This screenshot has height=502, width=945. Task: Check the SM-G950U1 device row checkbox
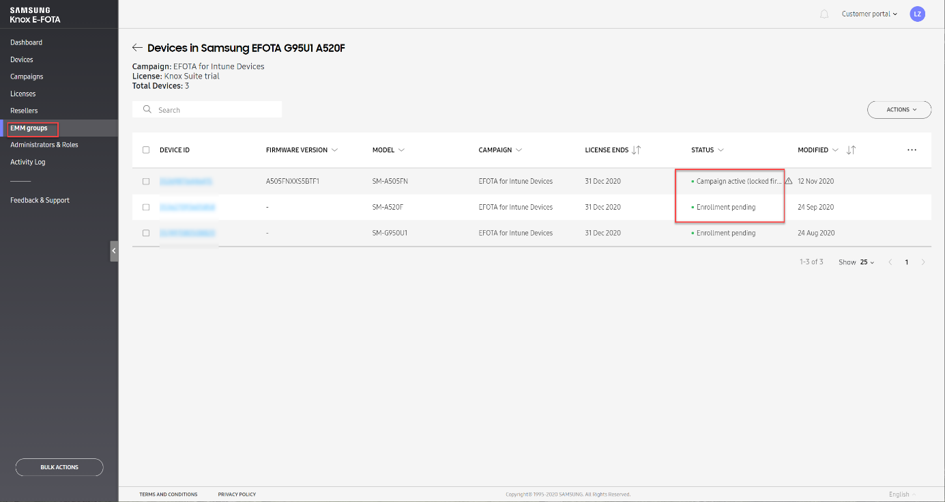click(x=146, y=233)
